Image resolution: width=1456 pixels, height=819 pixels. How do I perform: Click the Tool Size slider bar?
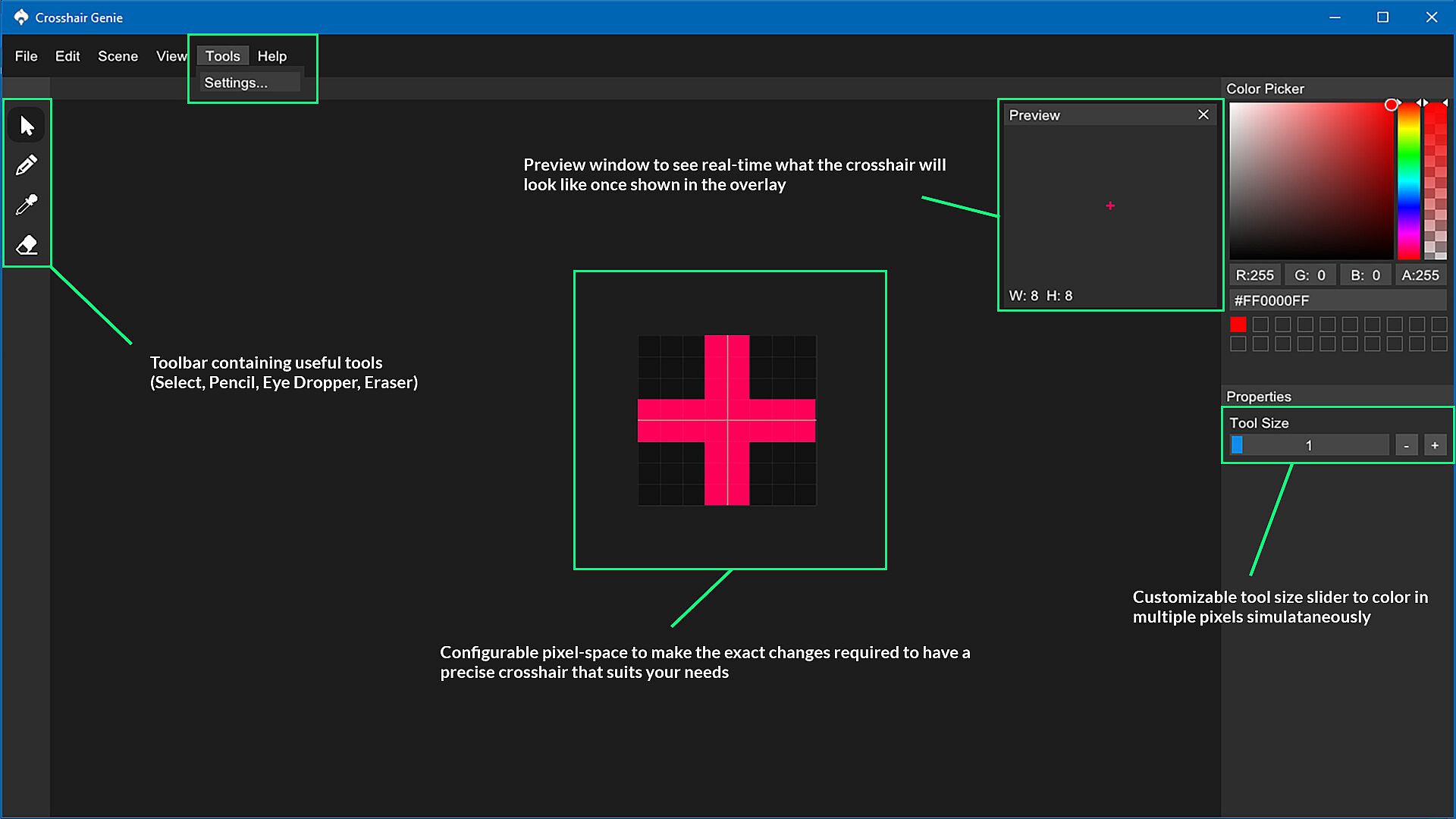[1309, 446]
